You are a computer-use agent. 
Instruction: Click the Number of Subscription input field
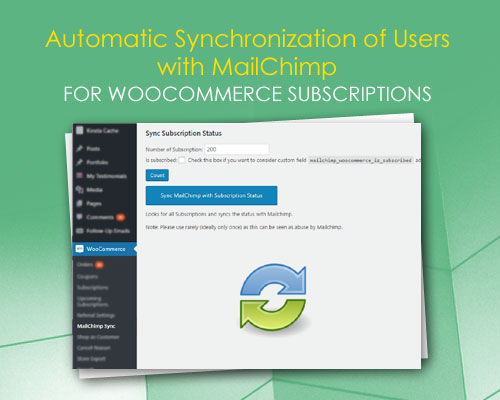237,149
